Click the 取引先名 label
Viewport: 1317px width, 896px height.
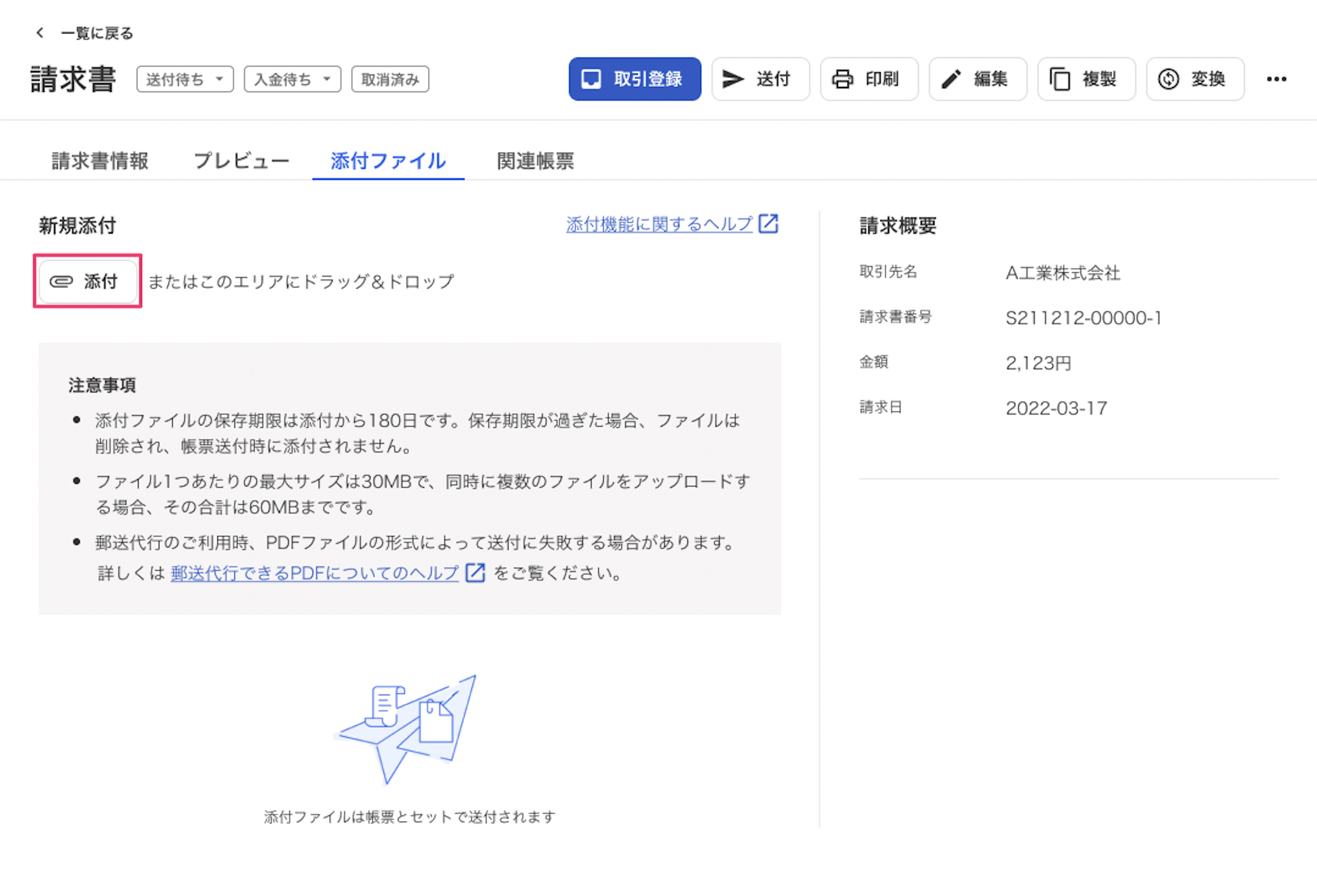(x=889, y=272)
